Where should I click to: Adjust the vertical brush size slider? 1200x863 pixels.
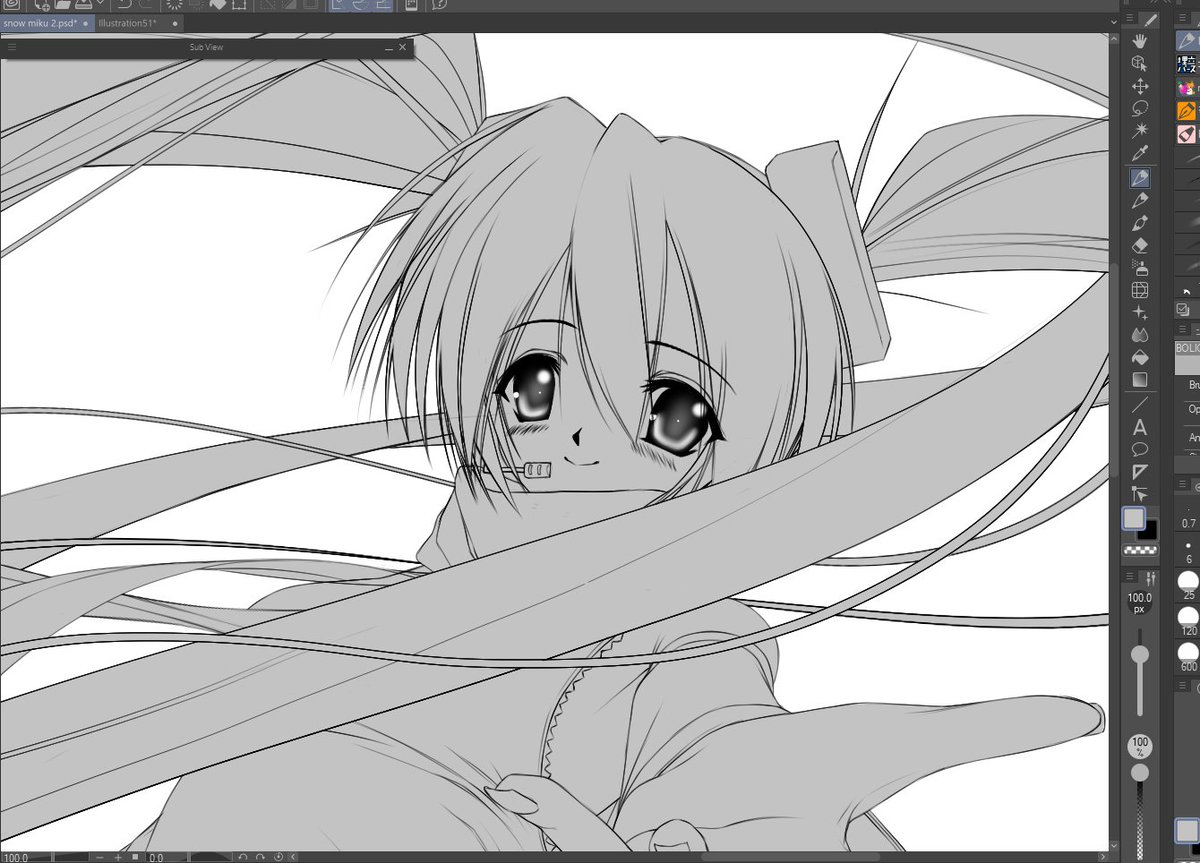pyautogui.click(x=1140, y=655)
